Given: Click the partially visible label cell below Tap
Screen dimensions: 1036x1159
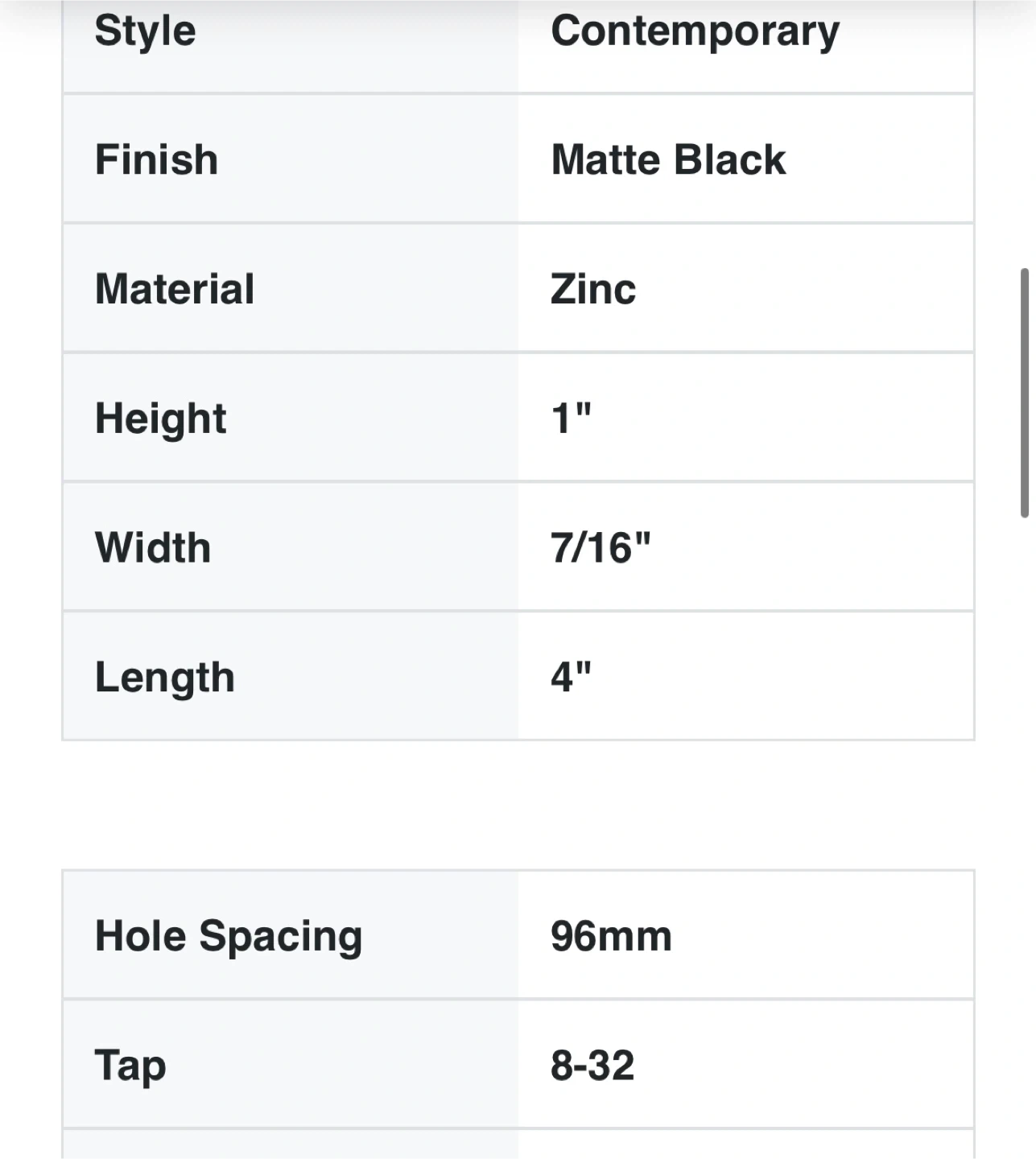Looking at the screenshot, I should [x=291, y=1145].
